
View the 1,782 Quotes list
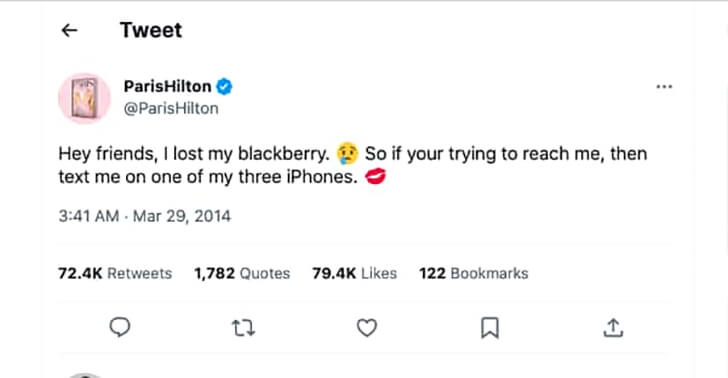[x=242, y=273]
